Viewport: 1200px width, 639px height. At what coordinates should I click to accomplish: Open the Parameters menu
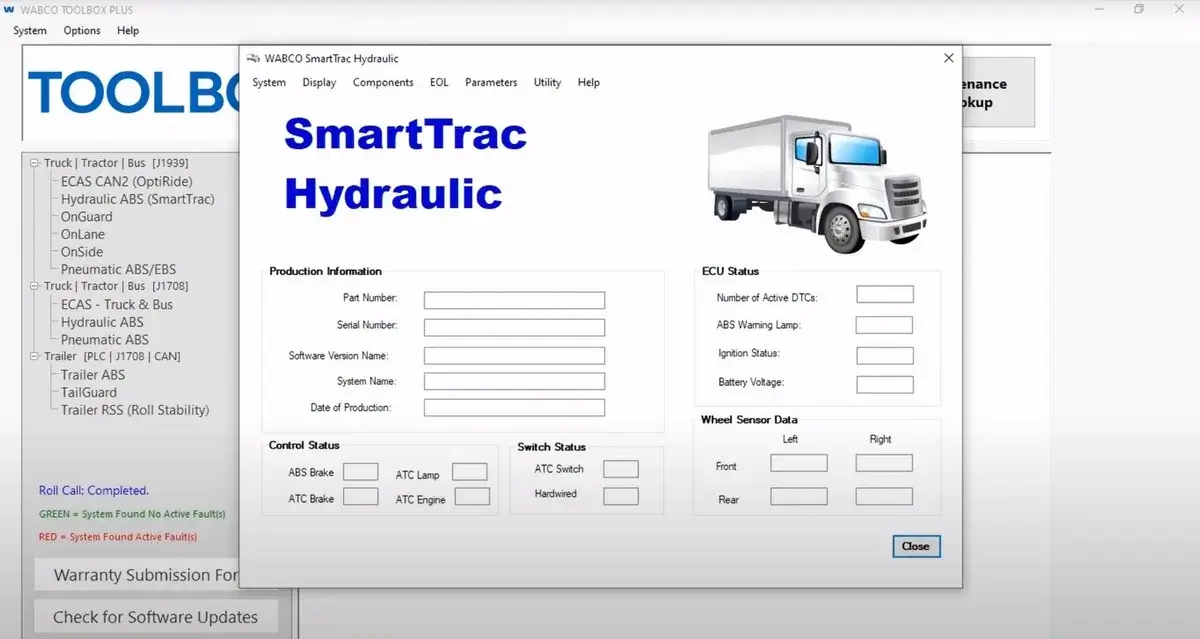491,83
